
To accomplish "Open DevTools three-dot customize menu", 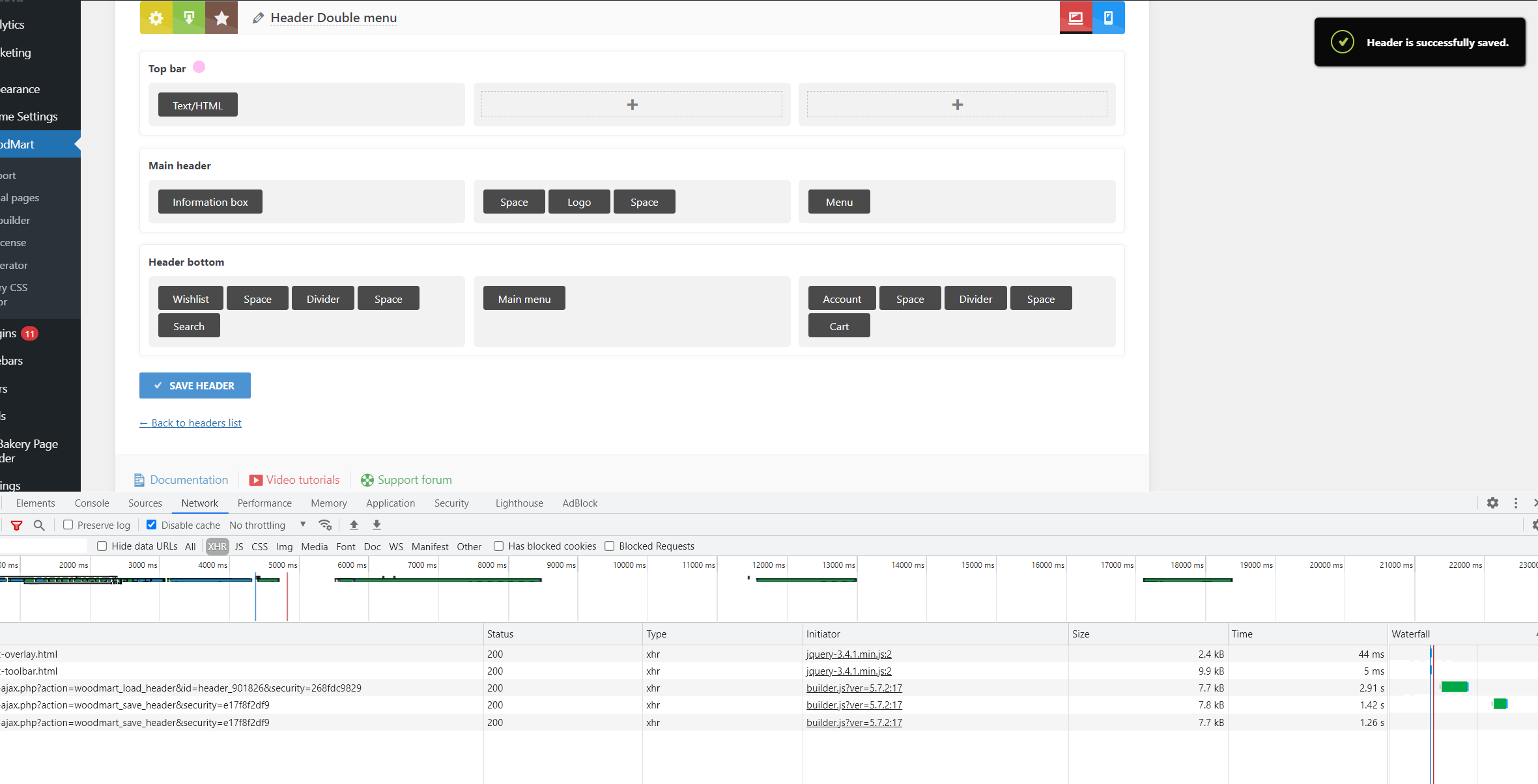I will [x=1516, y=503].
